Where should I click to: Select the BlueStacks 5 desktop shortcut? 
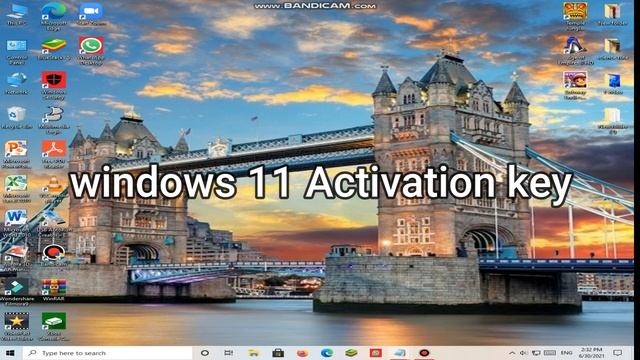click(54, 49)
